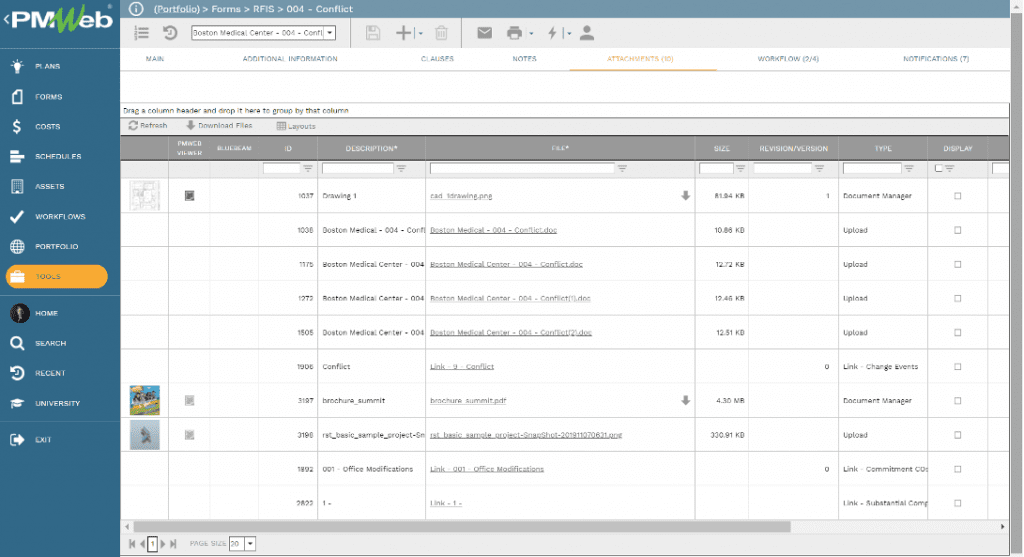Open the record list view icon
Screen dimensions: 1024x557
point(141,33)
